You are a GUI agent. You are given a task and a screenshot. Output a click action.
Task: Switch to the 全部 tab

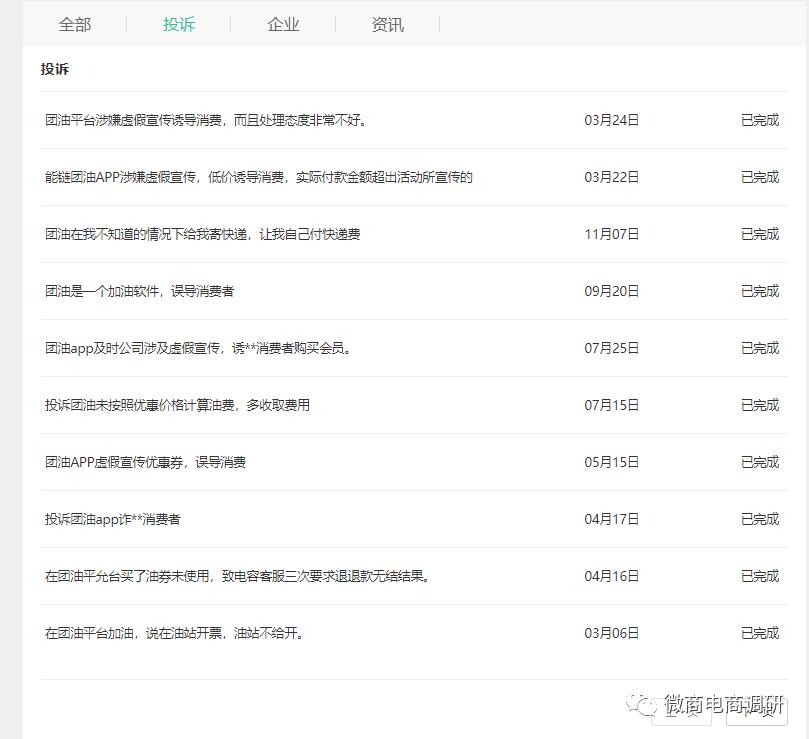pyautogui.click(x=75, y=24)
